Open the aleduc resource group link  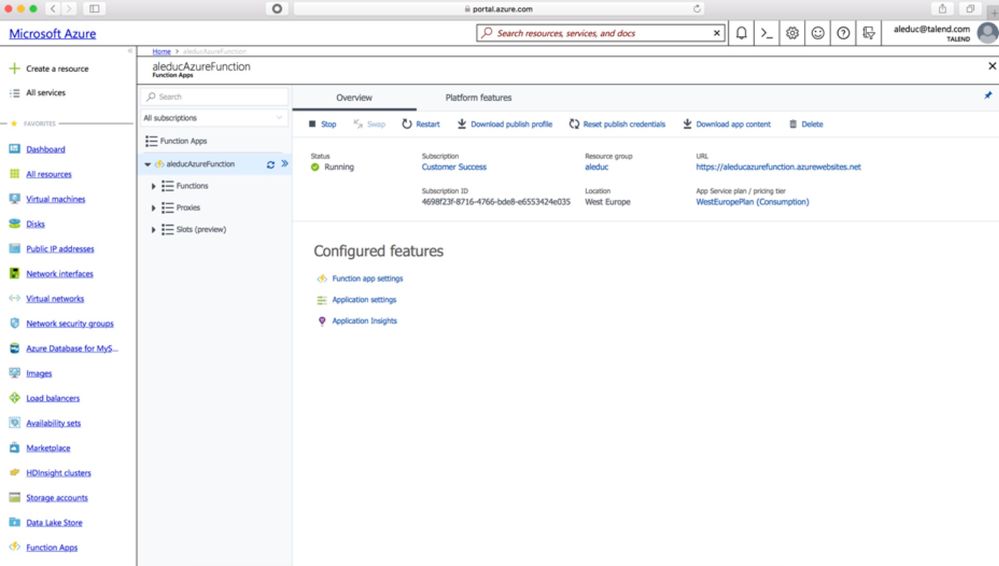(596, 167)
